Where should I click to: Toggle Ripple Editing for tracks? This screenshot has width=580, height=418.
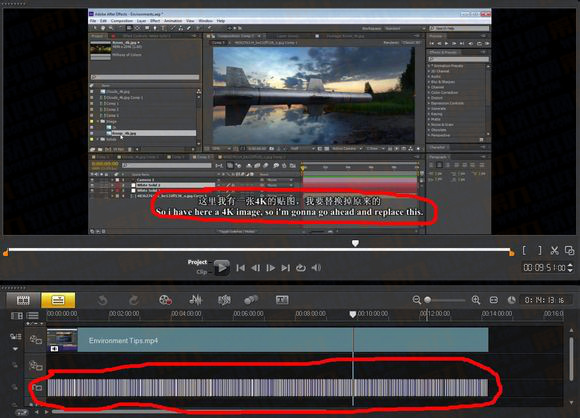[x=15, y=337]
